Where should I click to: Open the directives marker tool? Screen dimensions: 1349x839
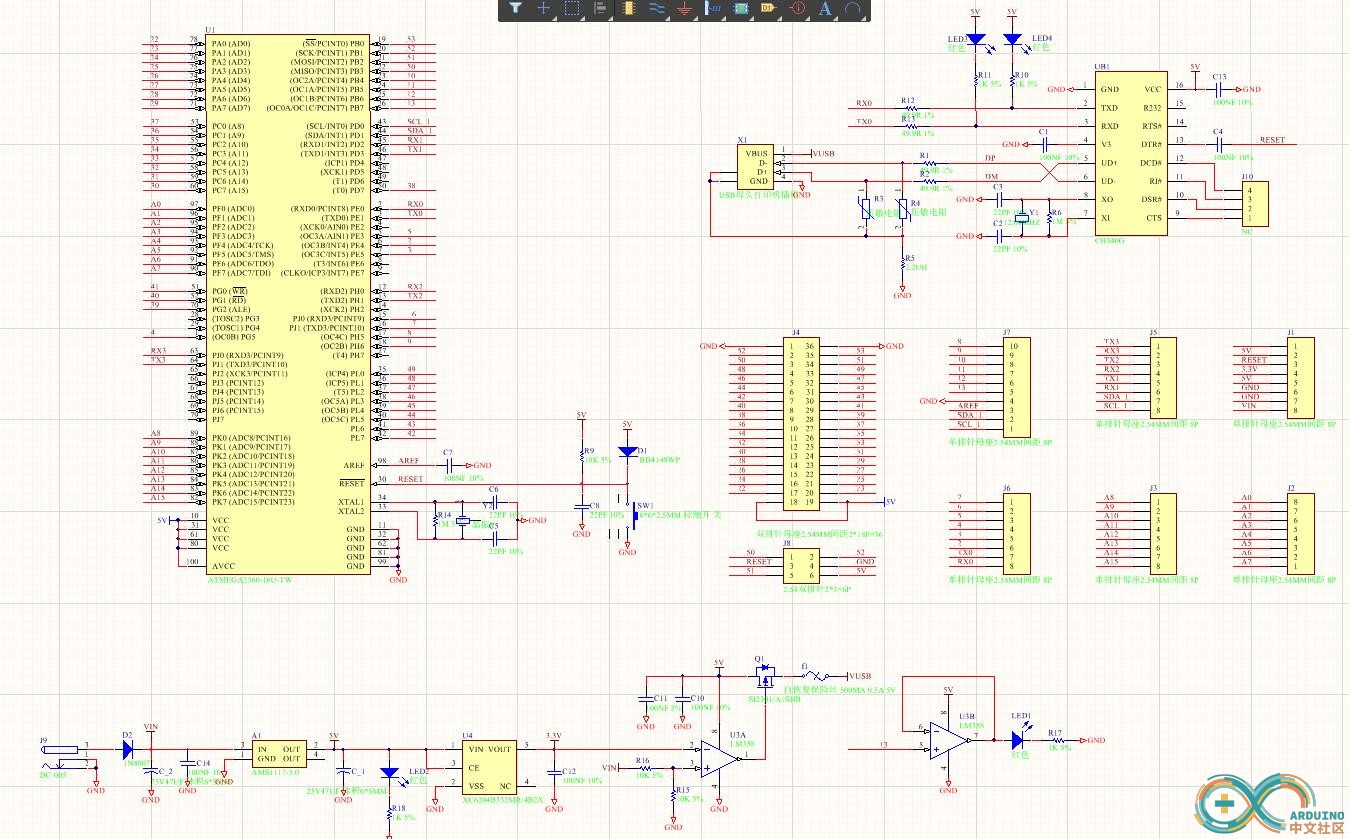tap(798, 8)
